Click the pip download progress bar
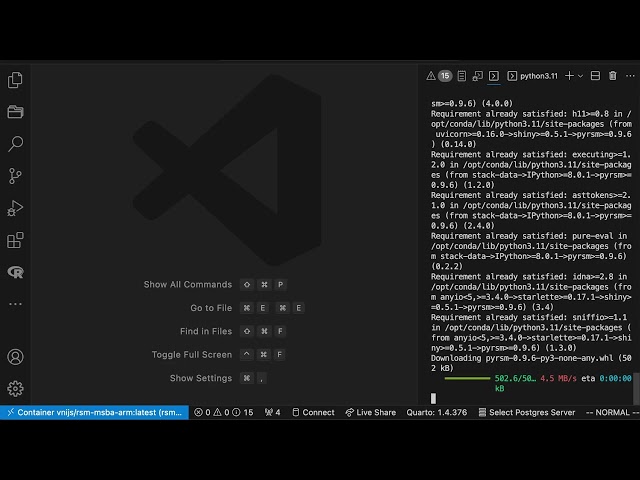This screenshot has height=480, width=640. point(467,378)
